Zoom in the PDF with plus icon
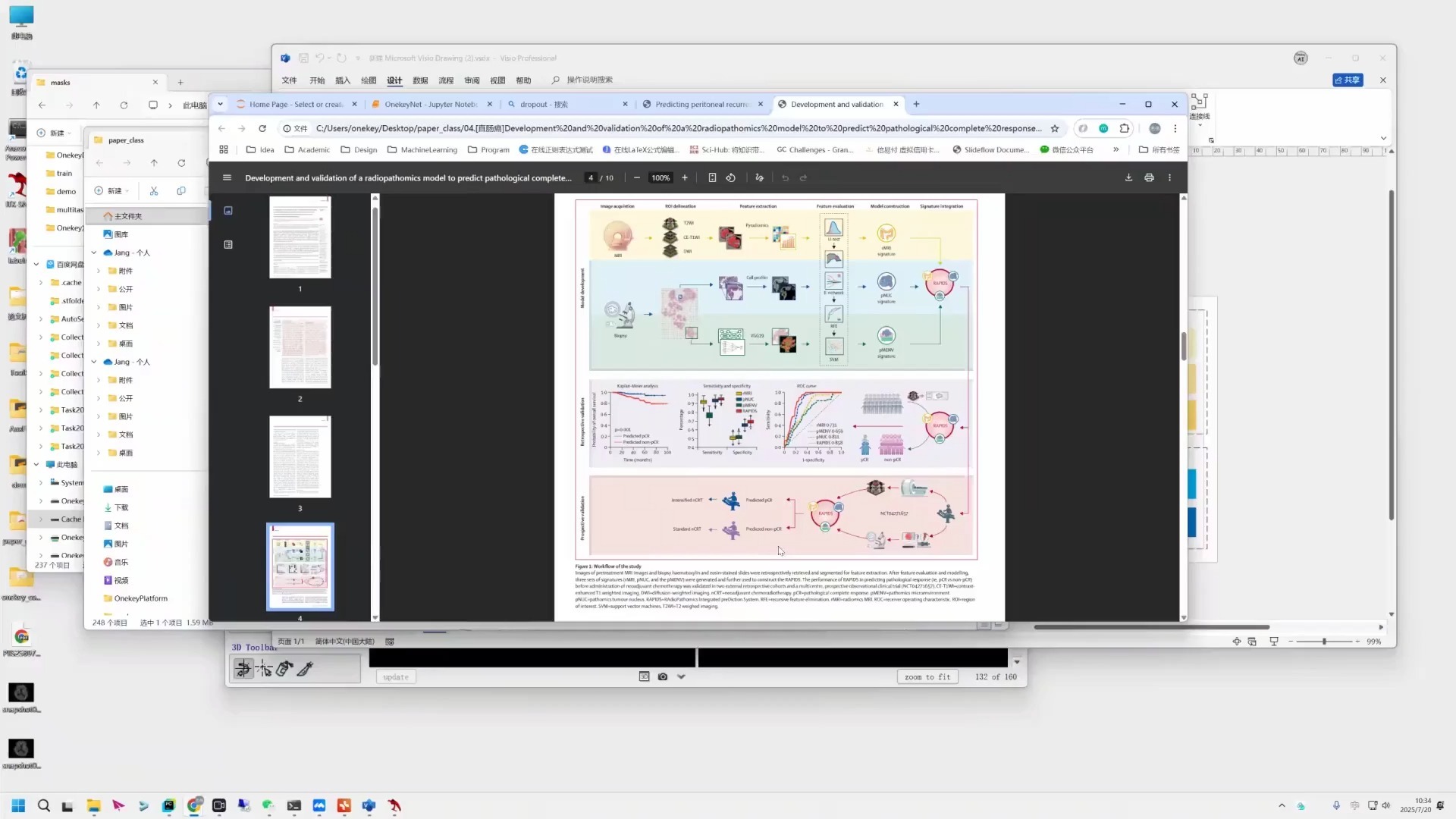 685,177
